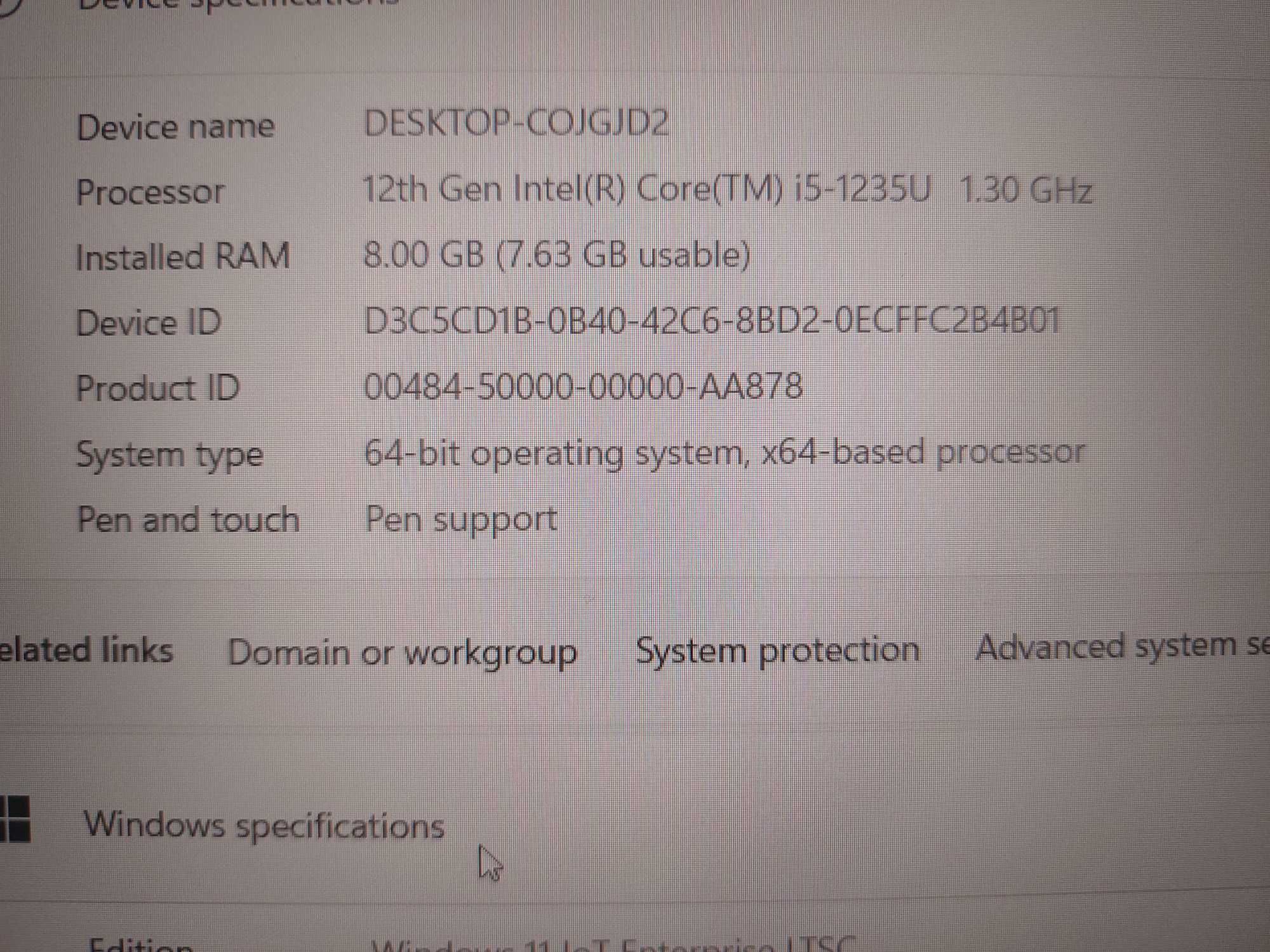This screenshot has height=952, width=1270.
Task: Select the Product ID value 00484-50000-00000-AA878
Action: 583,386
